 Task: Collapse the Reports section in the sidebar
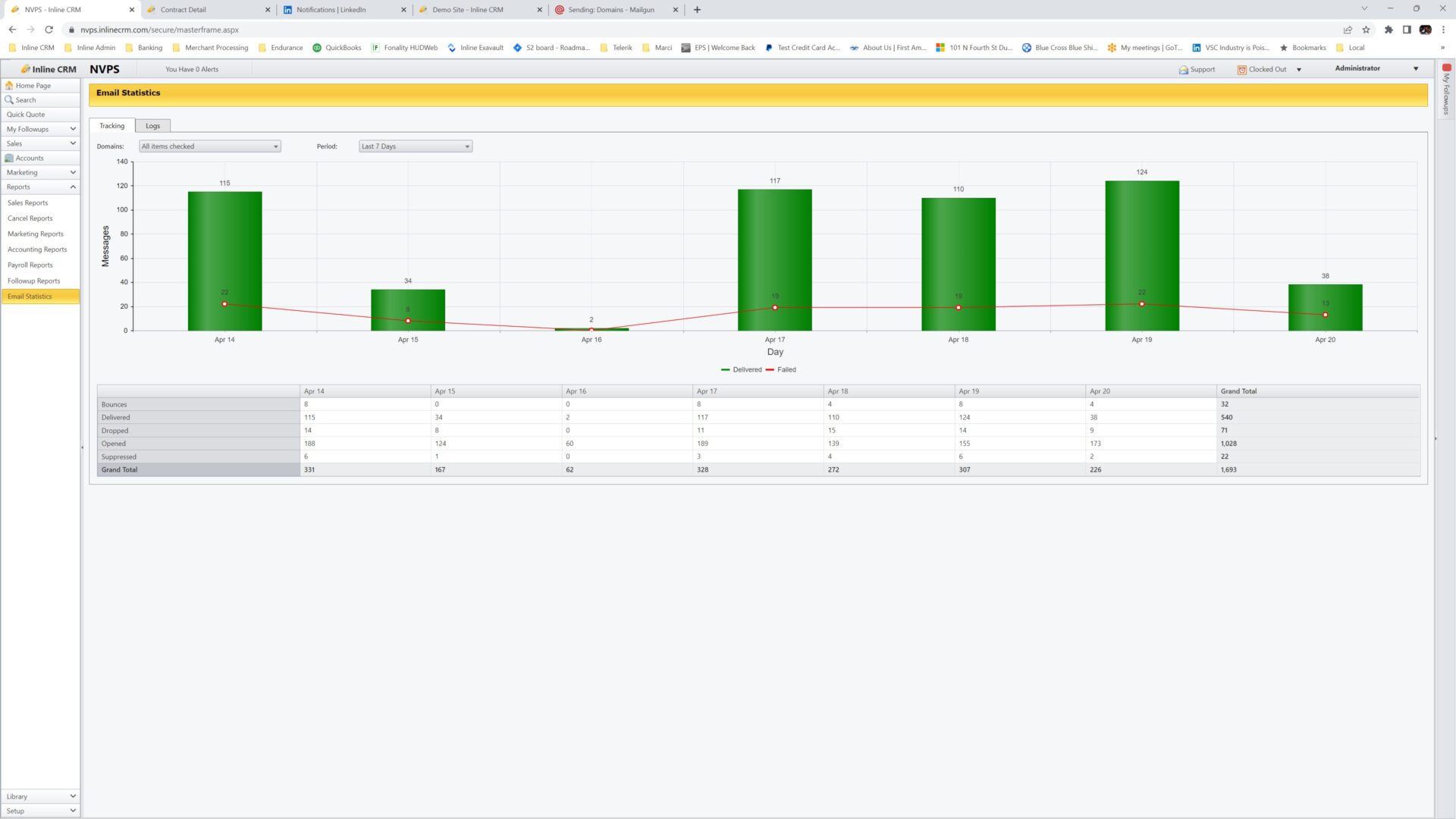click(72, 187)
